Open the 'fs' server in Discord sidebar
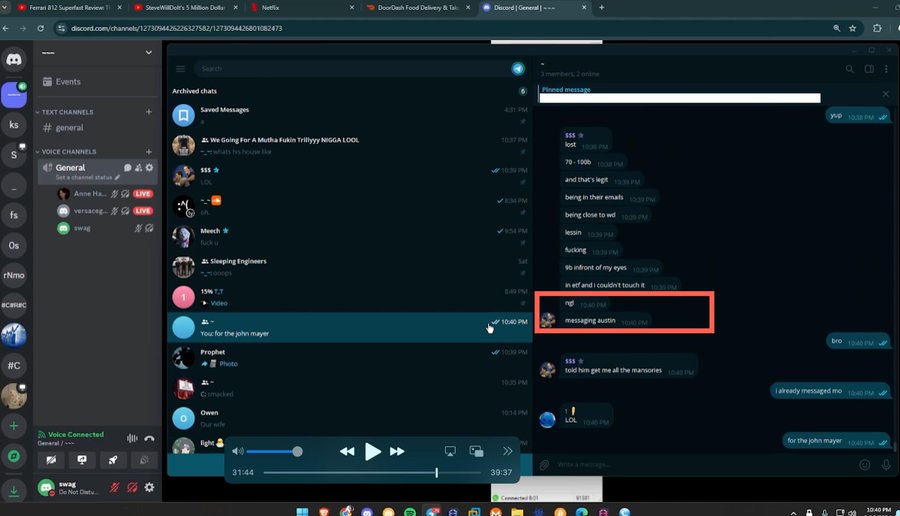Viewport: 900px width, 516px height. [x=14, y=215]
